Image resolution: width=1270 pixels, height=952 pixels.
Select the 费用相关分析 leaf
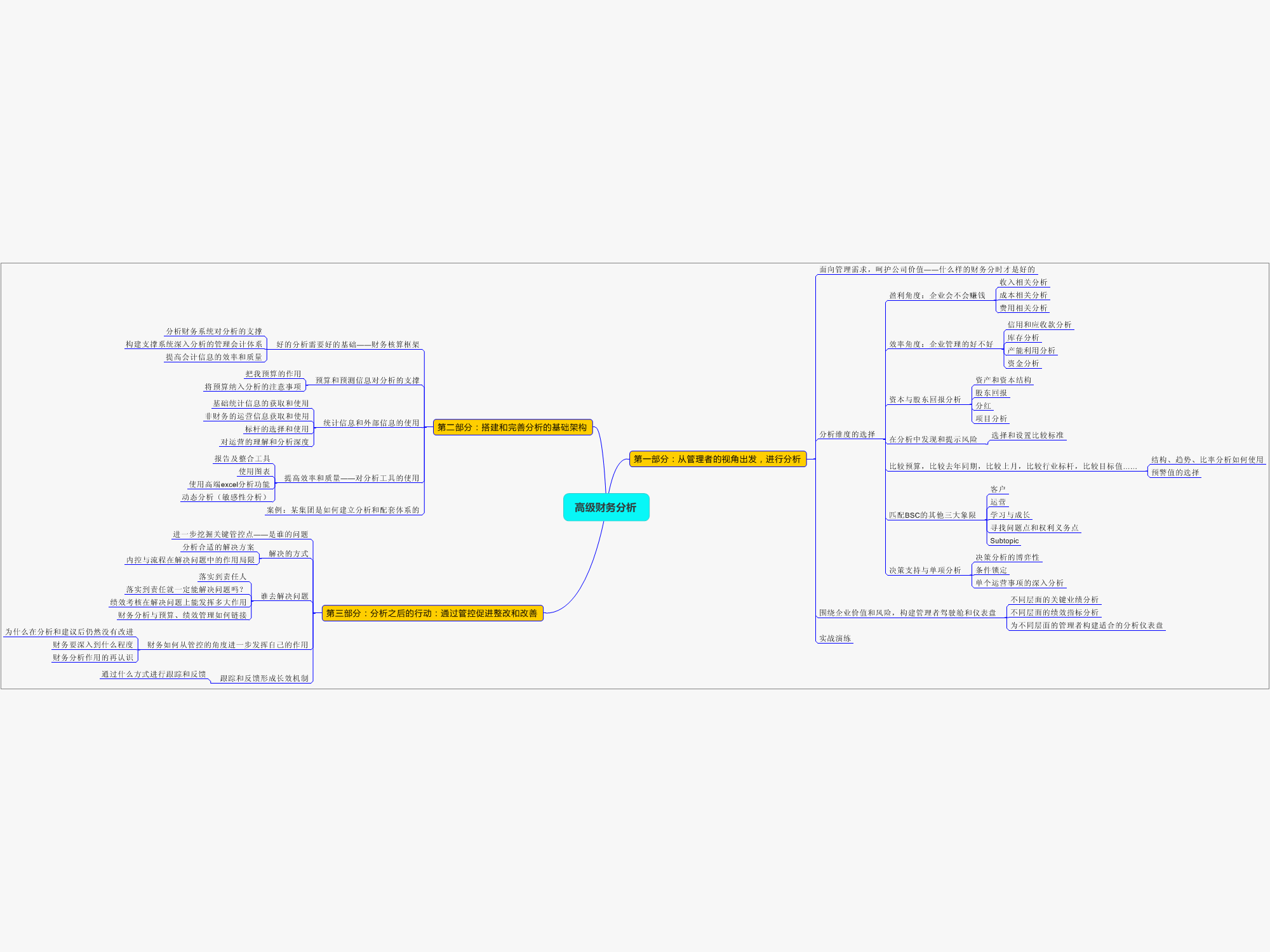(x=1023, y=308)
